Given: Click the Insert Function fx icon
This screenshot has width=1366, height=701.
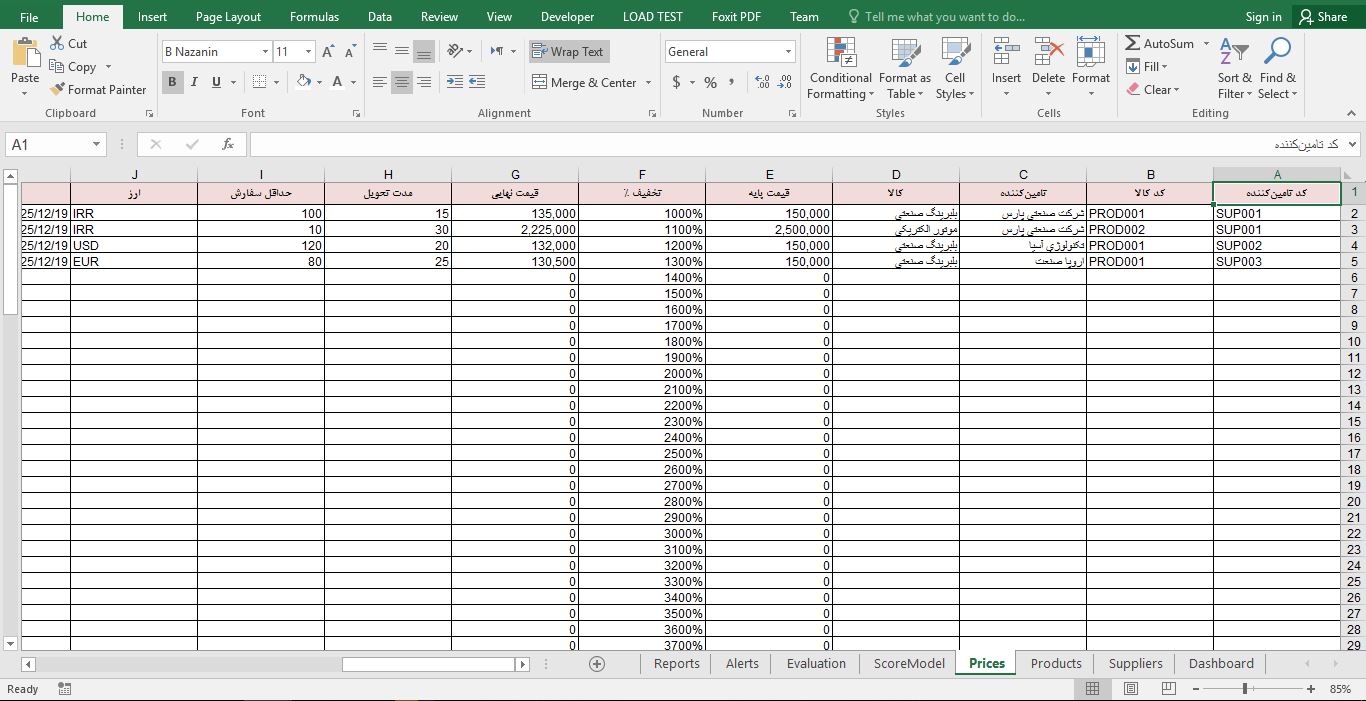Looking at the screenshot, I should [x=228, y=144].
